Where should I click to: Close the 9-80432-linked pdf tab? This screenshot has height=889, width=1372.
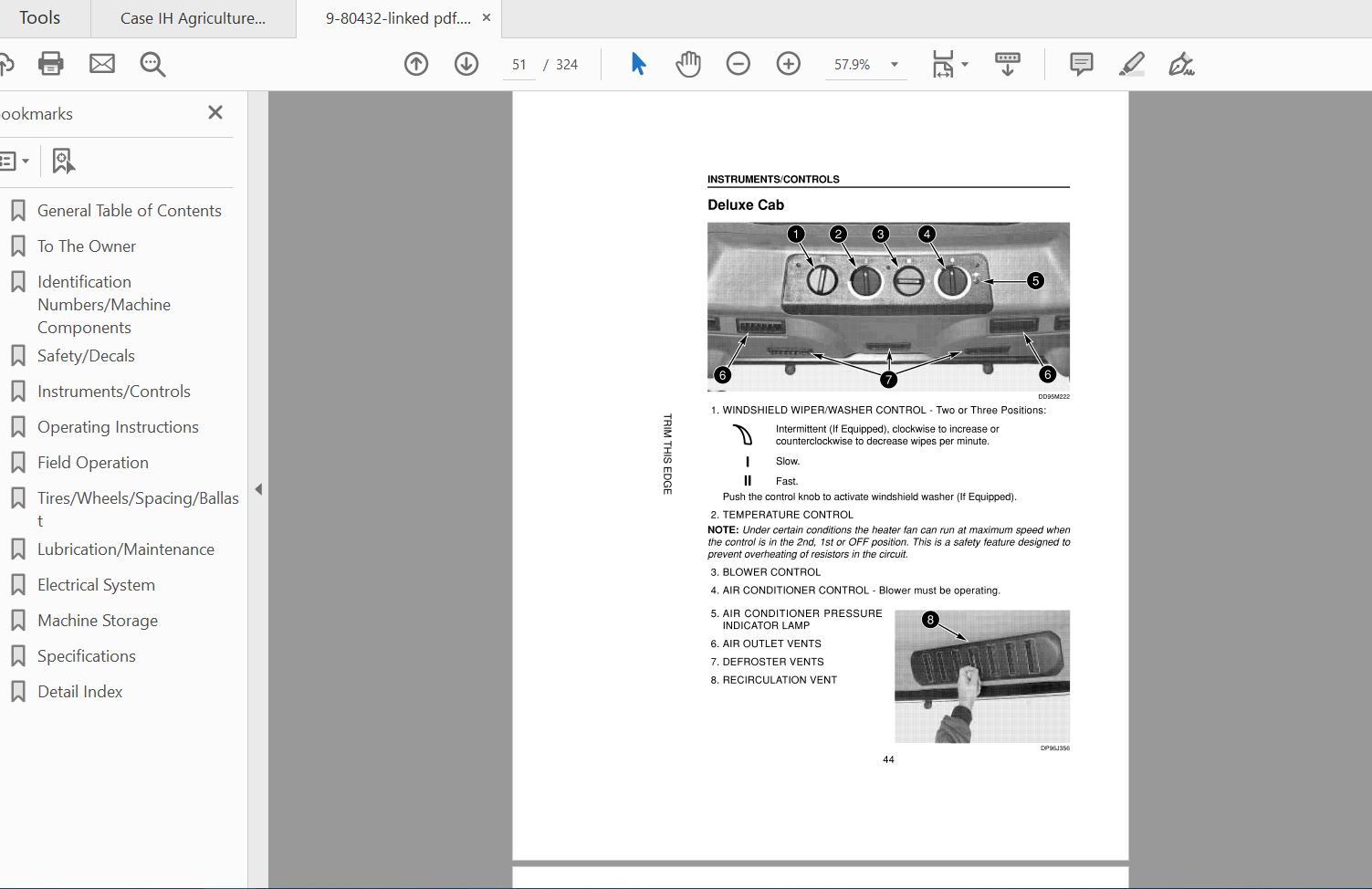[487, 17]
